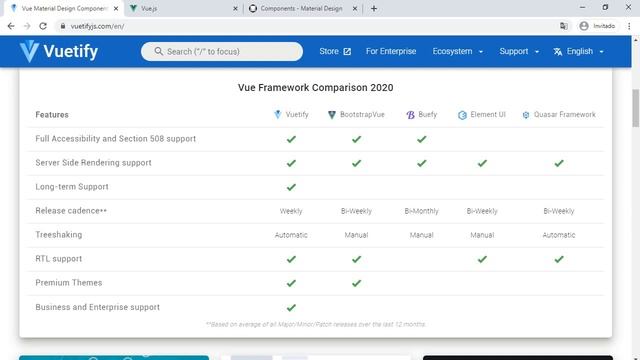Open the For Enterprise link

tap(391, 51)
